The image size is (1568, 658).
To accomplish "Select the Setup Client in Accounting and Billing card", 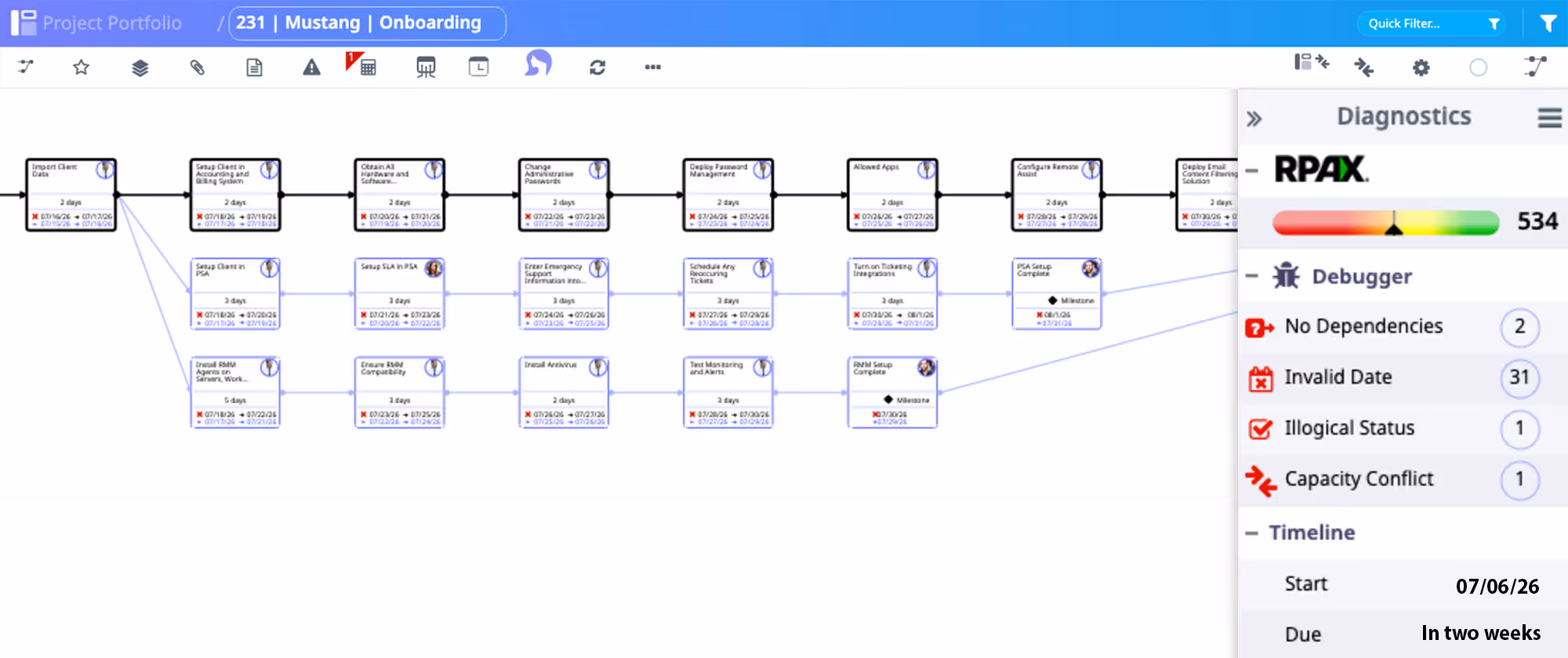I will tap(235, 194).
